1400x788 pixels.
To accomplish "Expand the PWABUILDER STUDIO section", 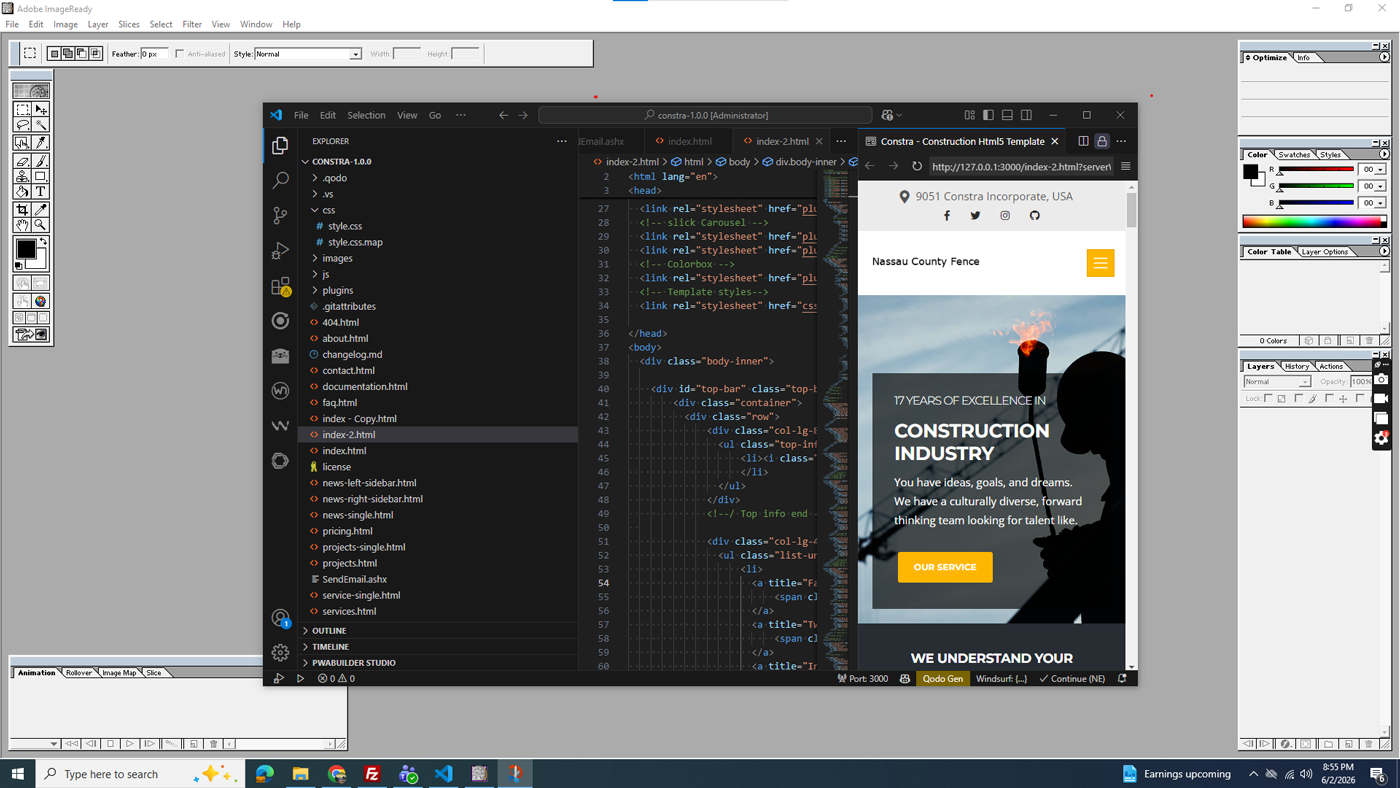I will (306, 663).
